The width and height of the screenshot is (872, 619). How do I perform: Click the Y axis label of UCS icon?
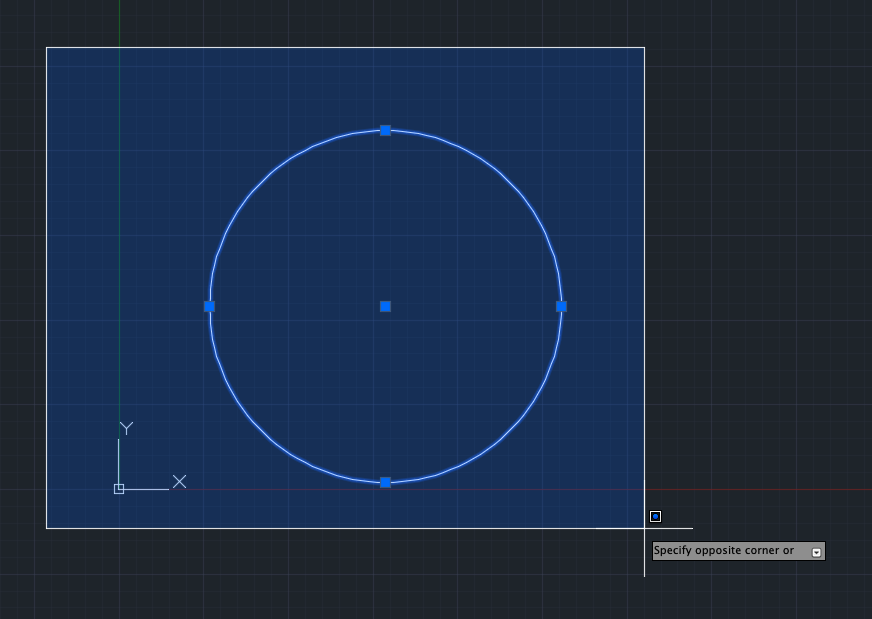(126, 428)
